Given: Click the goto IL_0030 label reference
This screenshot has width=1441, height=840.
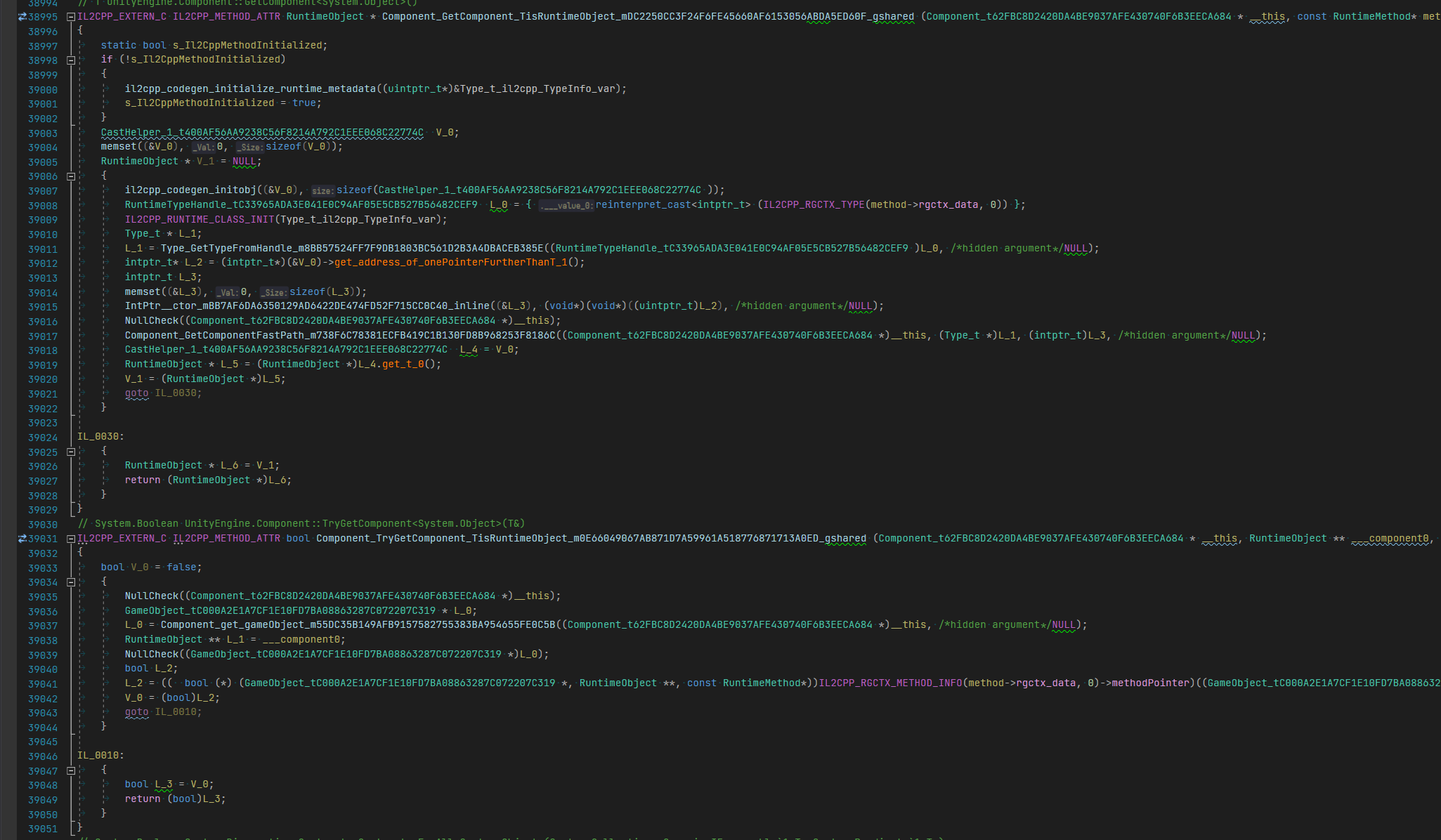Looking at the screenshot, I should click(x=176, y=393).
